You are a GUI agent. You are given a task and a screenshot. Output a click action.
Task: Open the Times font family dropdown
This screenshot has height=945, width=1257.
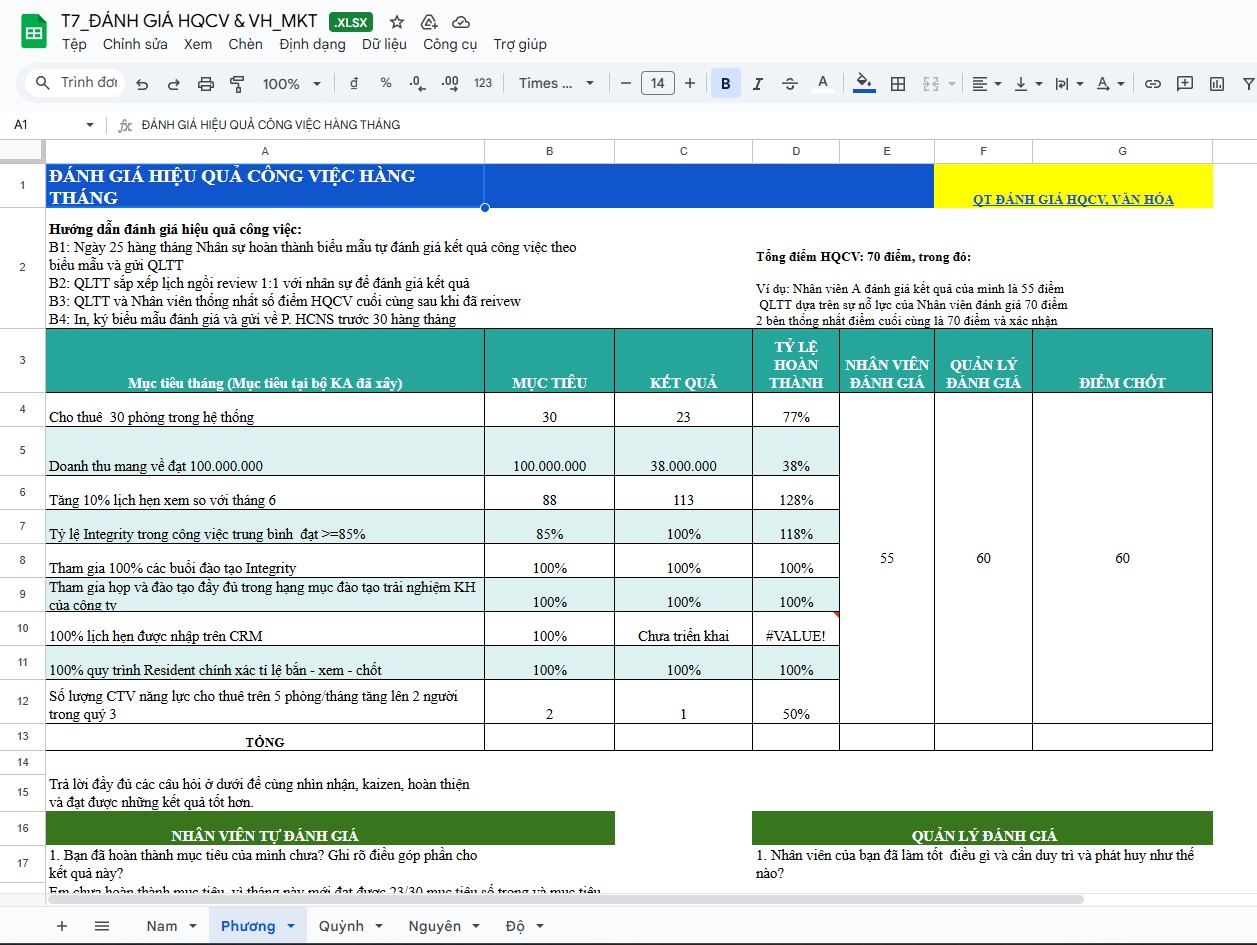556,84
